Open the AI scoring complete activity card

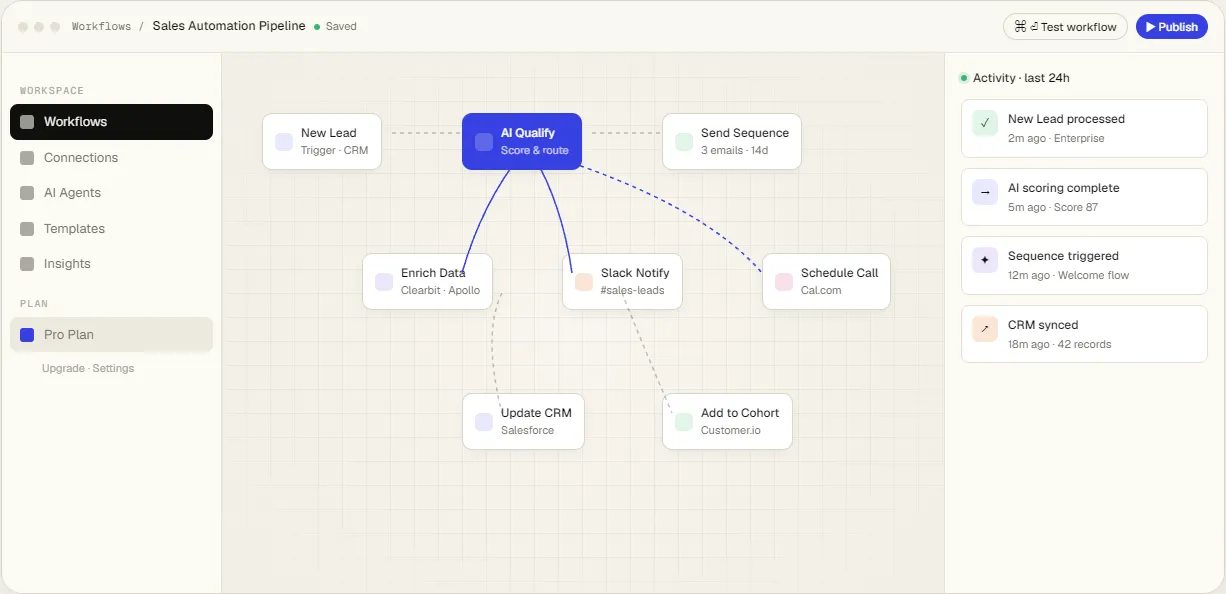point(1084,197)
